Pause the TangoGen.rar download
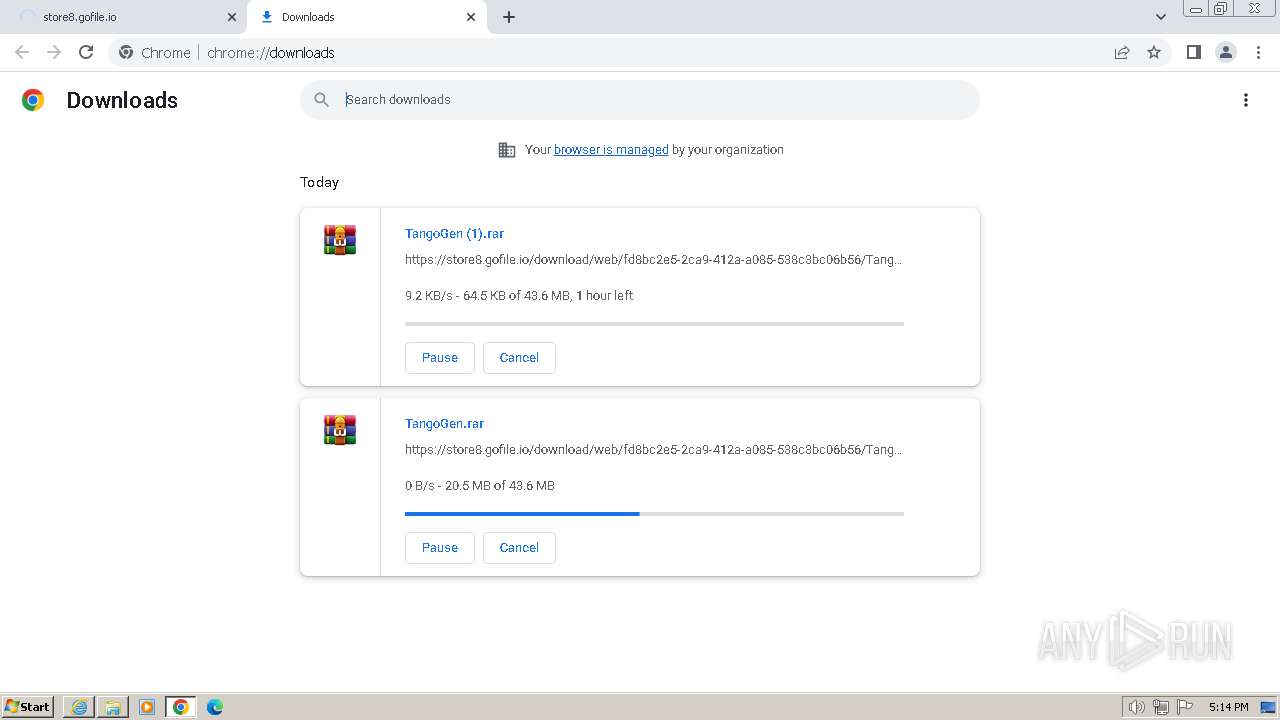The width and height of the screenshot is (1280, 720). tap(440, 548)
